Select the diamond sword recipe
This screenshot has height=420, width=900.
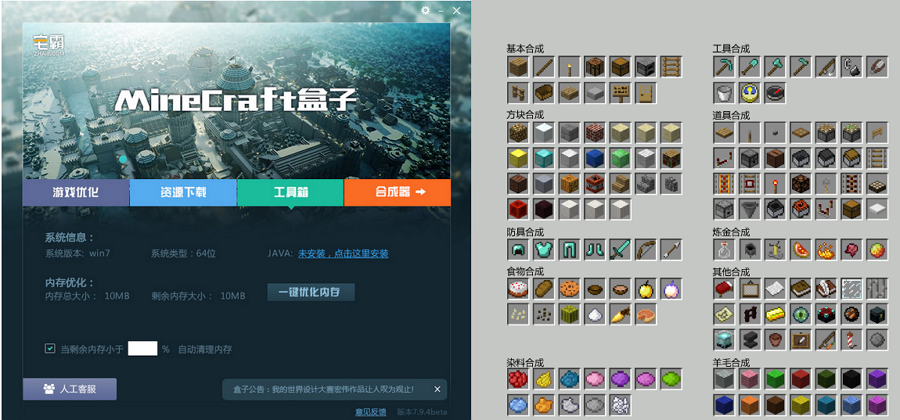click(620, 250)
